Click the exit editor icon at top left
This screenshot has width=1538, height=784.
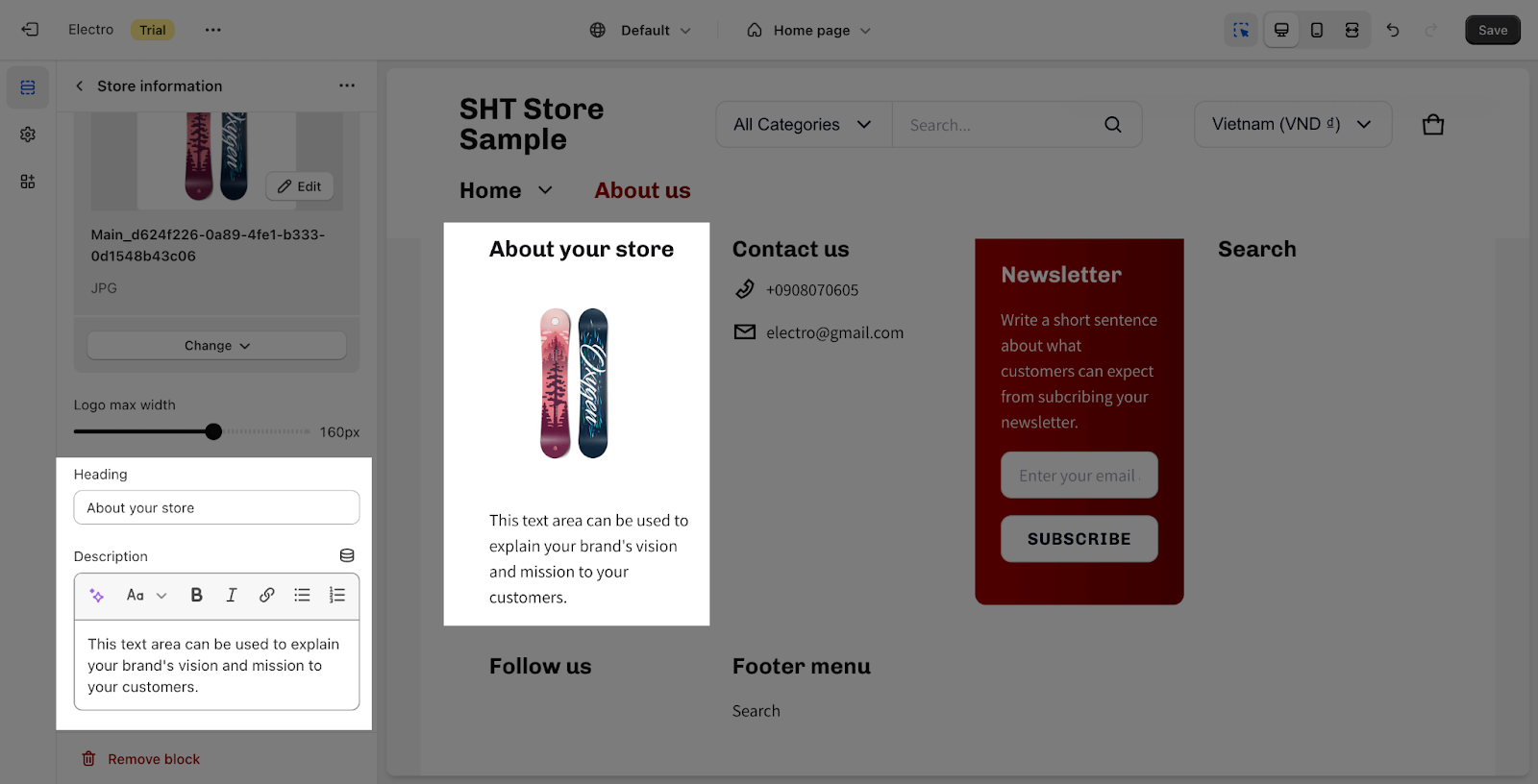pyautogui.click(x=30, y=30)
